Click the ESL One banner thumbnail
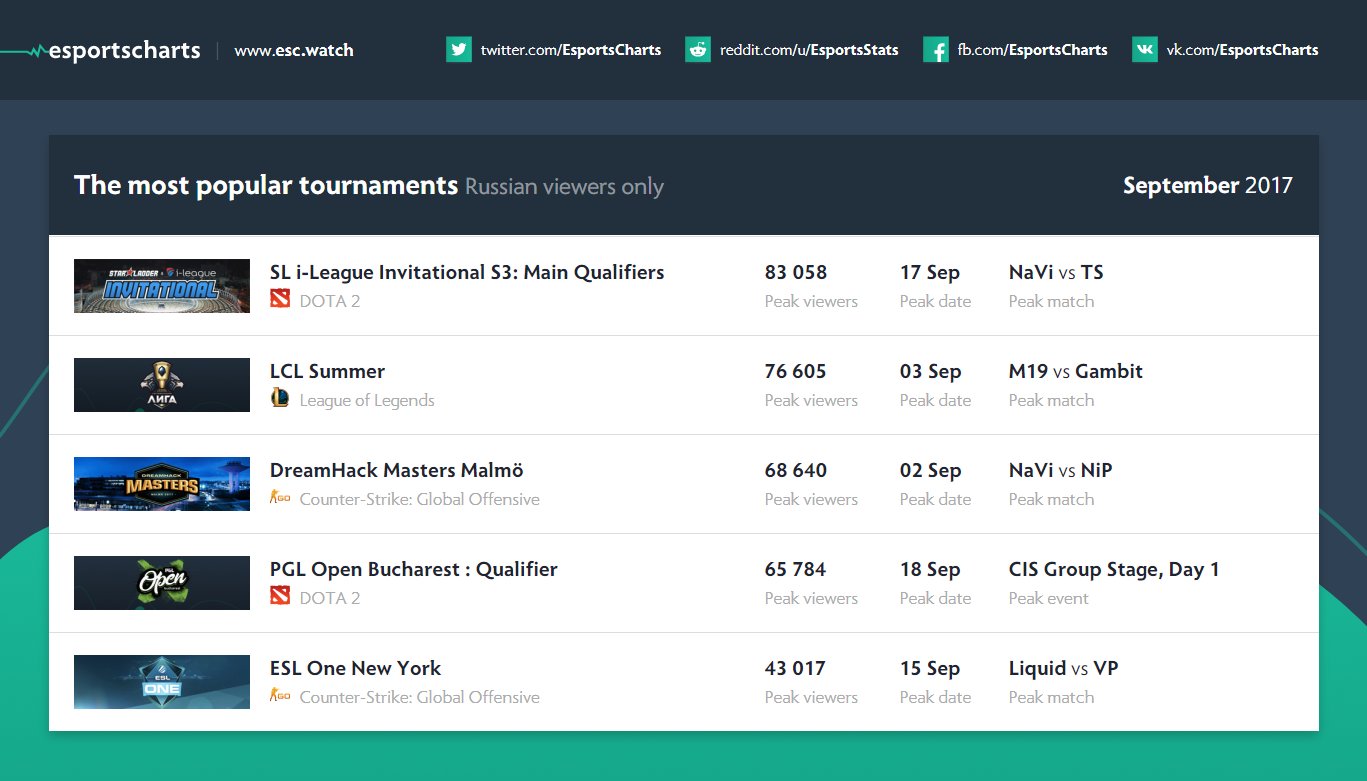 [162, 682]
